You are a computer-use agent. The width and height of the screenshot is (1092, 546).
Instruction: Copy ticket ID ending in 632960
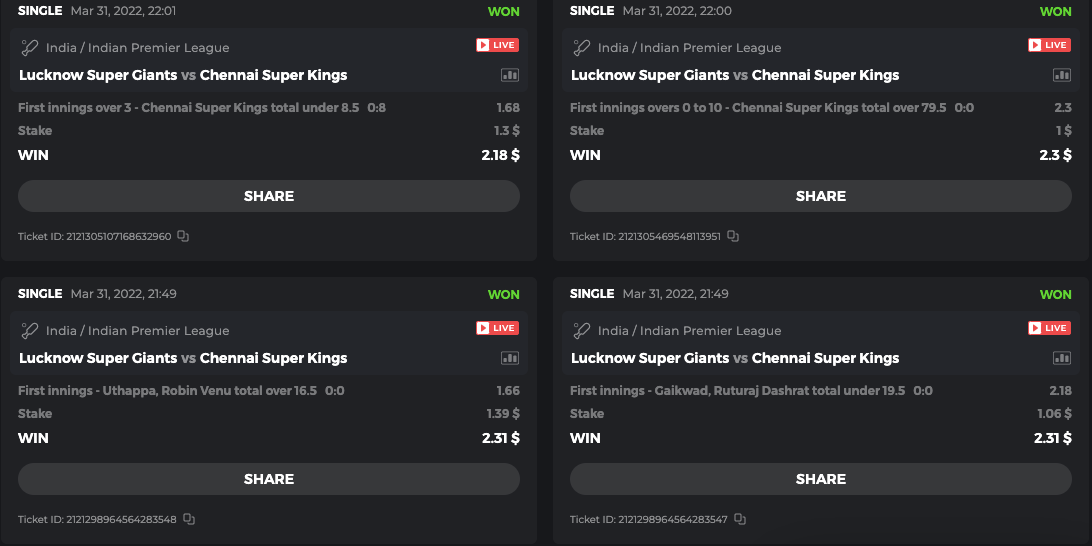pos(183,237)
